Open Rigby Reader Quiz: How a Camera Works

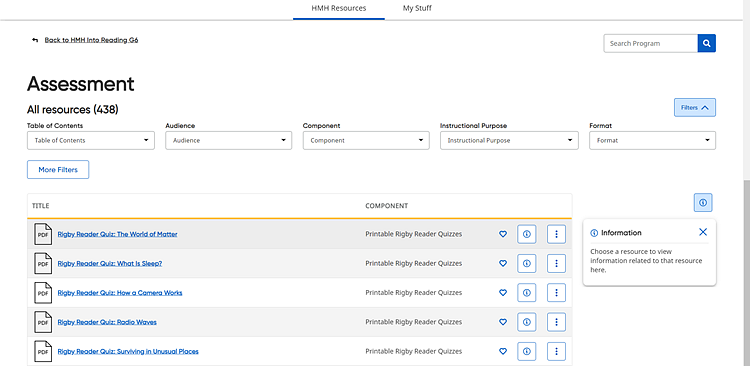pyautogui.click(x=120, y=292)
